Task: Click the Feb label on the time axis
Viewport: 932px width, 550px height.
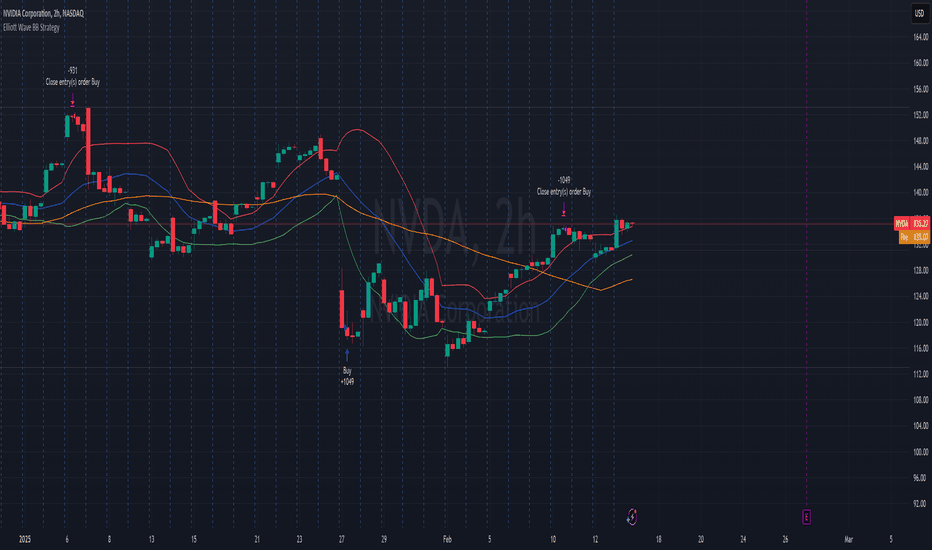Action: [447, 539]
